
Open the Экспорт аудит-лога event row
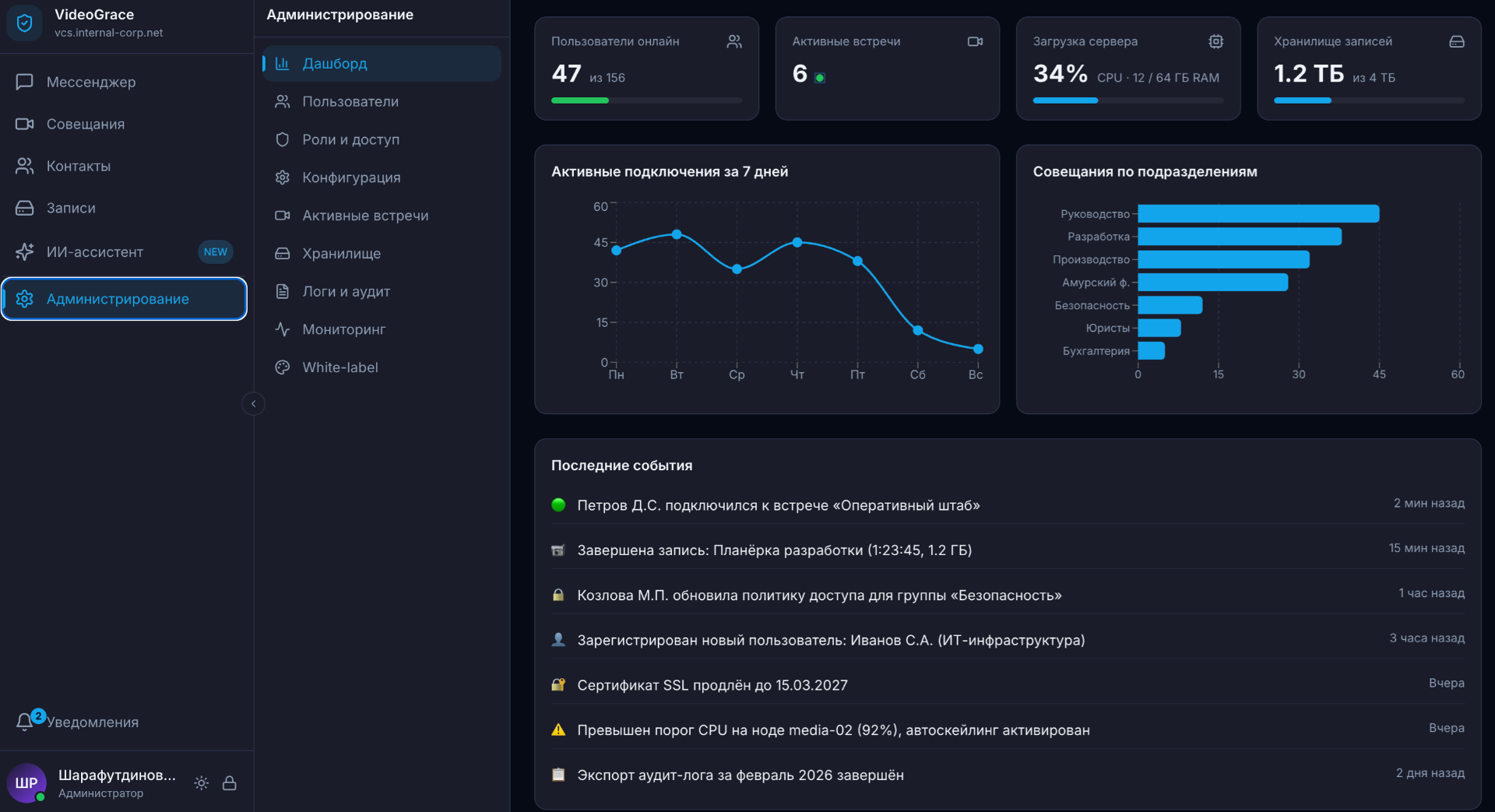point(1008,775)
